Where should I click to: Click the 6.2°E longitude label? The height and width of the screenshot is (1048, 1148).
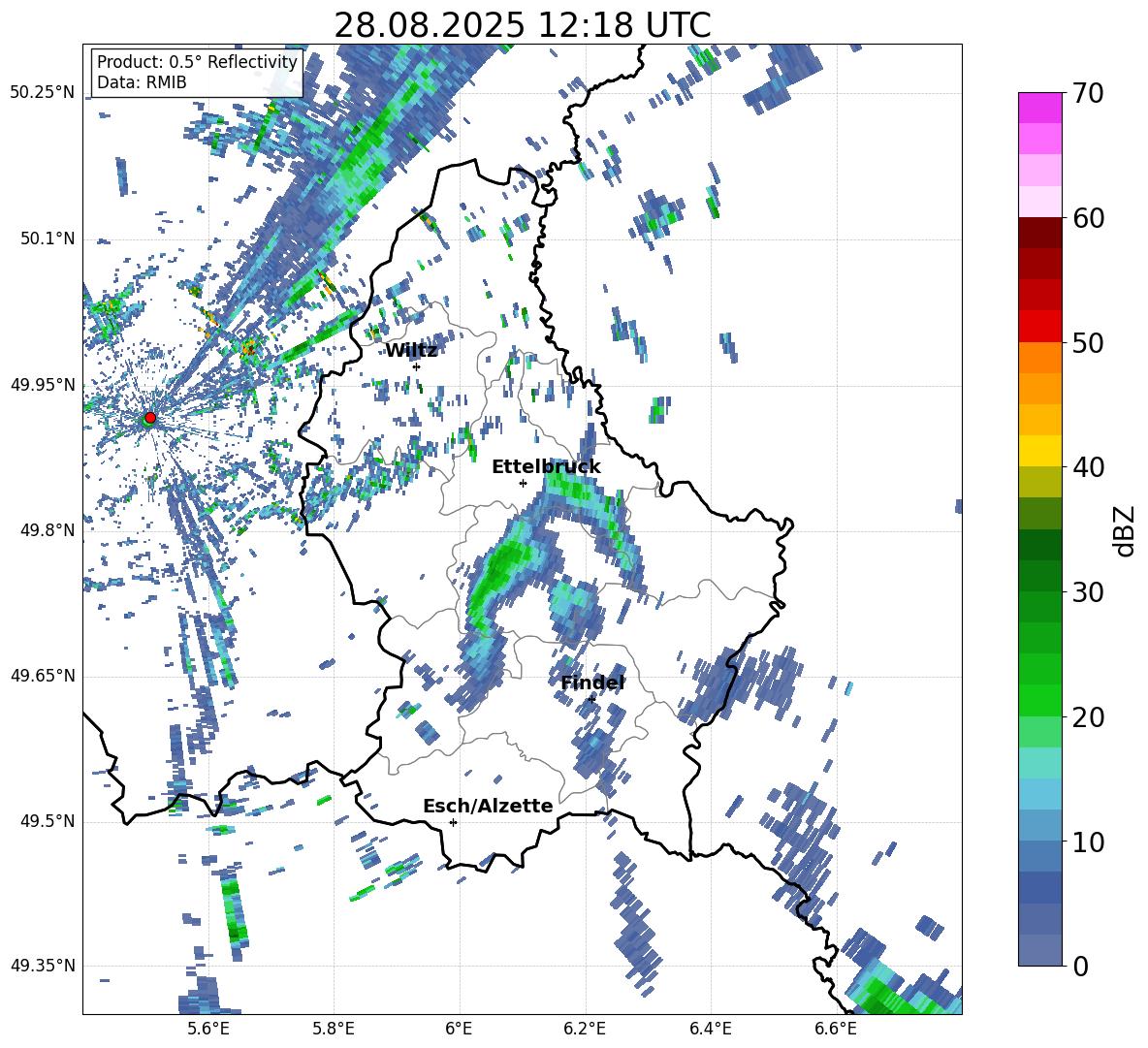(585, 1029)
